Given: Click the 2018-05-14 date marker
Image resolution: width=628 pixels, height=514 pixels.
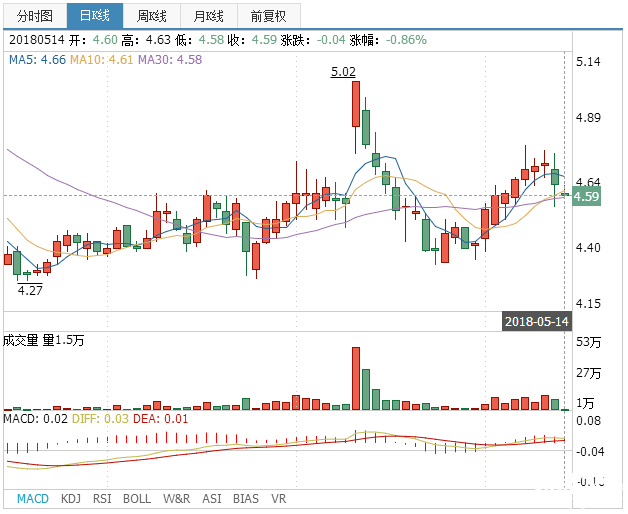Looking at the screenshot, I should point(537,322).
